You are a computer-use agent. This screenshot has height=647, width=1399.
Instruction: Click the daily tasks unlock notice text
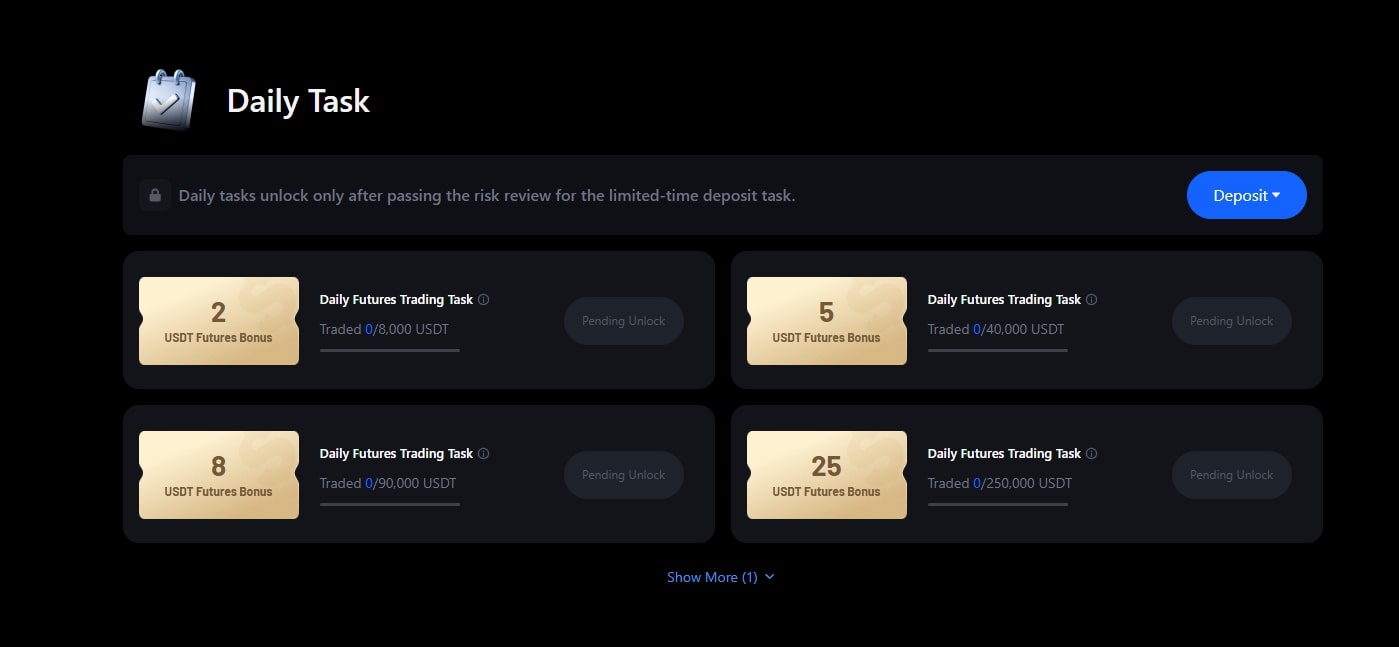(487, 195)
